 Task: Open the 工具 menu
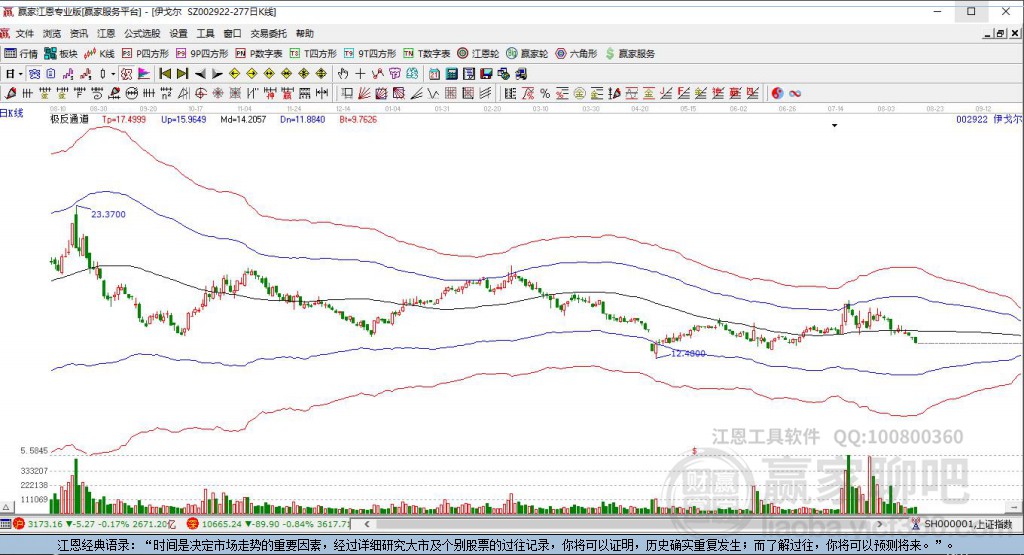click(205, 33)
